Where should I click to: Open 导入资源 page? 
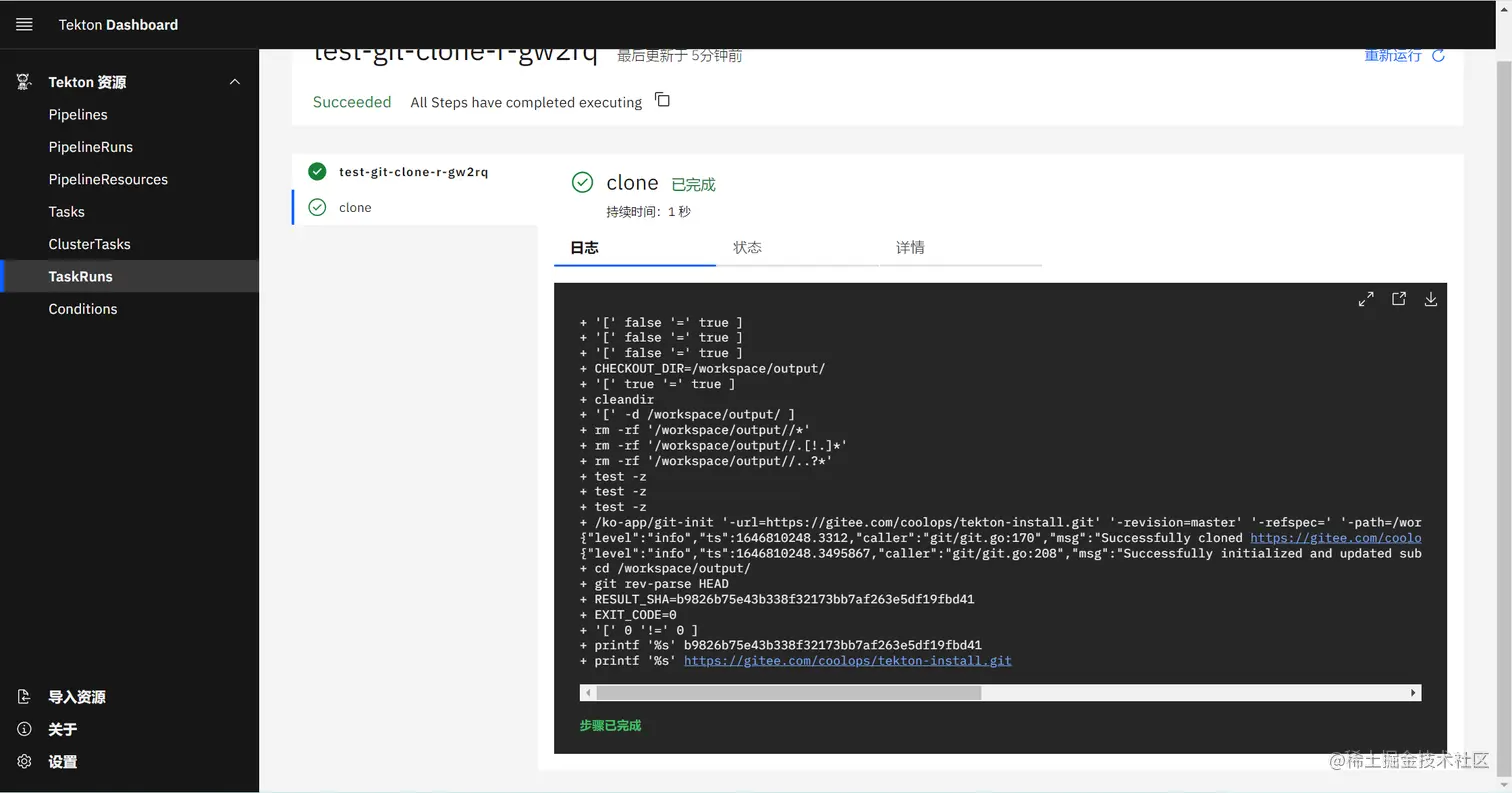click(x=77, y=697)
